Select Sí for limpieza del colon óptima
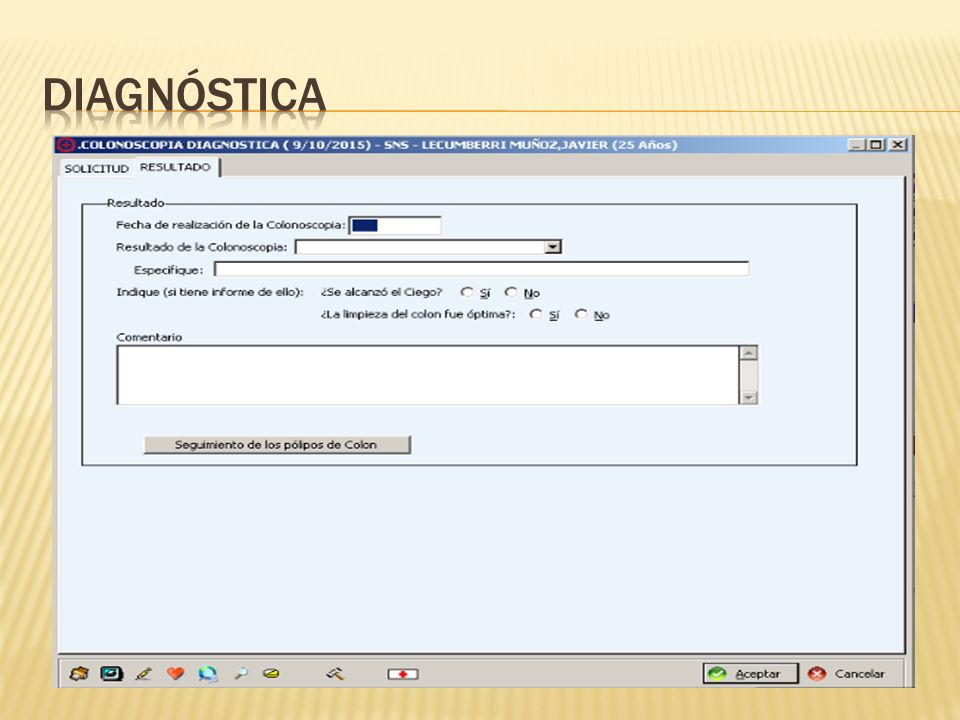 (536, 314)
